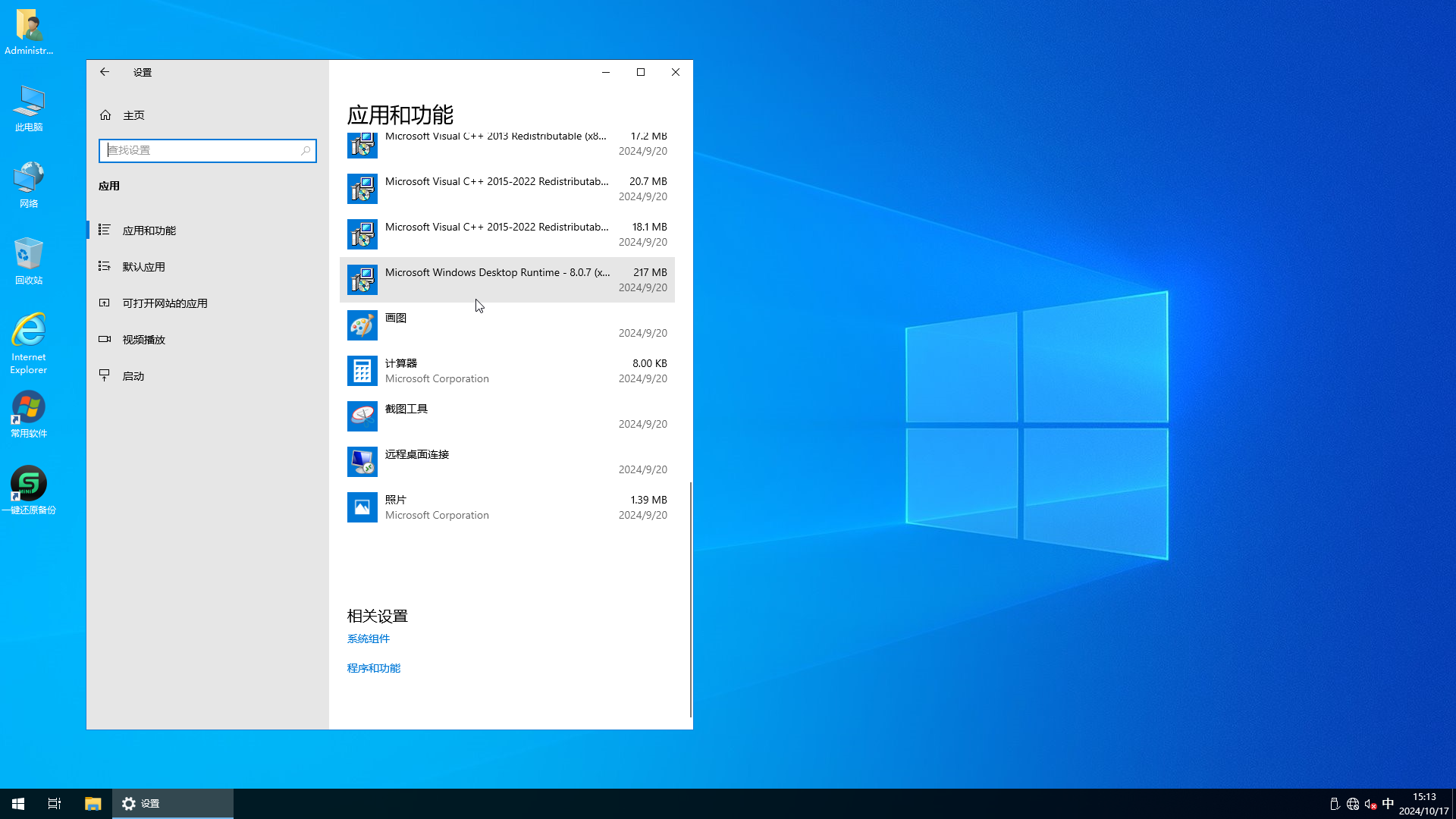The height and width of the screenshot is (819, 1456).
Task: Focus the 查找设置 search field
Action: [208, 151]
